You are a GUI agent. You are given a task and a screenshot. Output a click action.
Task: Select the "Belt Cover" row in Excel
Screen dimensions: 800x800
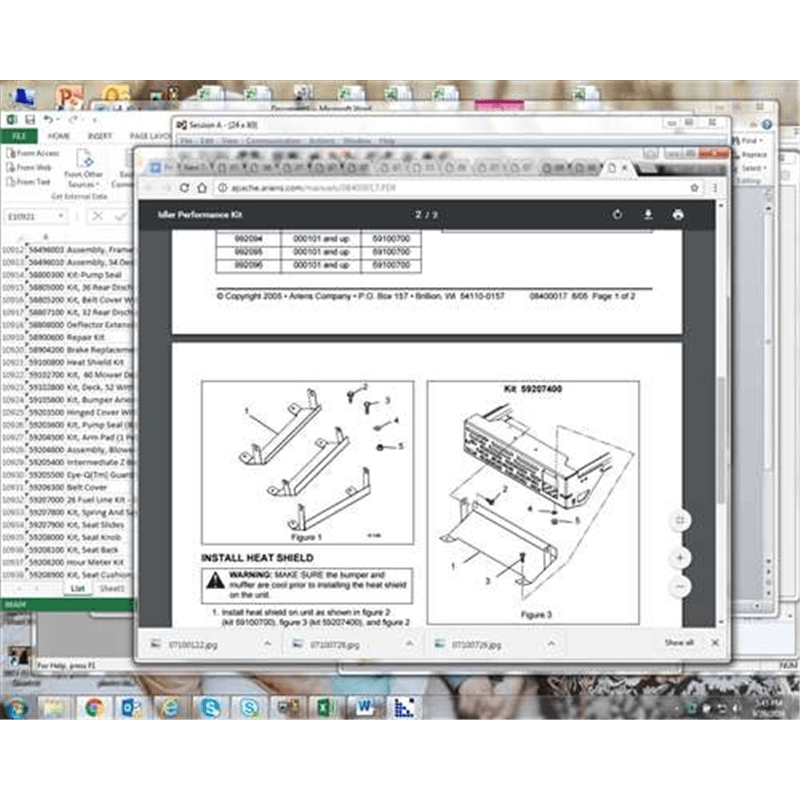(67, 487)
